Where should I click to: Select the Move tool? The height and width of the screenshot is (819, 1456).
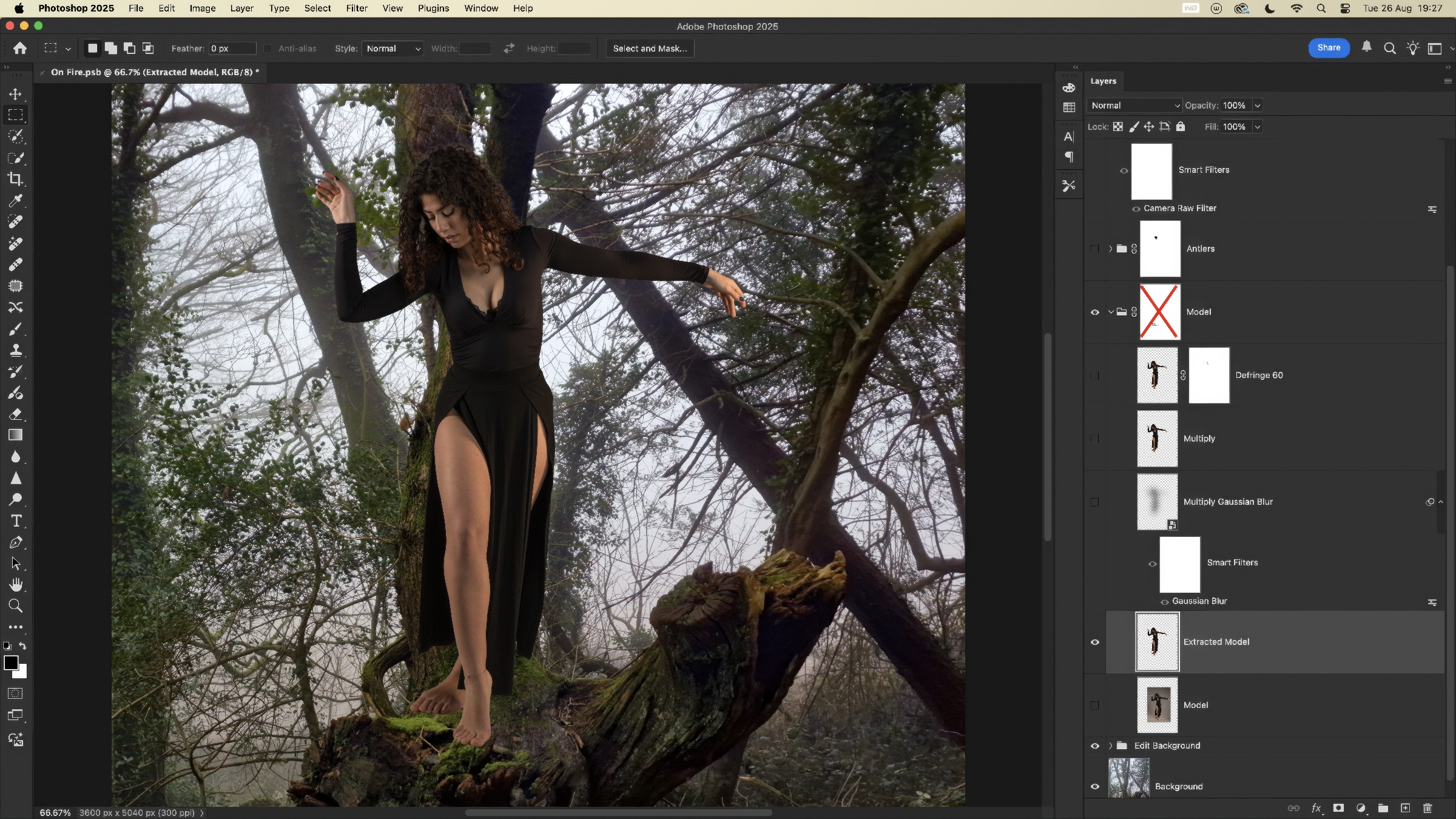(x=16, y=94)
